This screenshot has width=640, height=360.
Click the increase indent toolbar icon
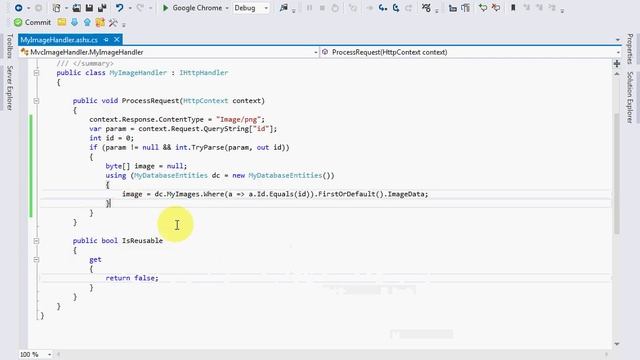tap(465, 8)
